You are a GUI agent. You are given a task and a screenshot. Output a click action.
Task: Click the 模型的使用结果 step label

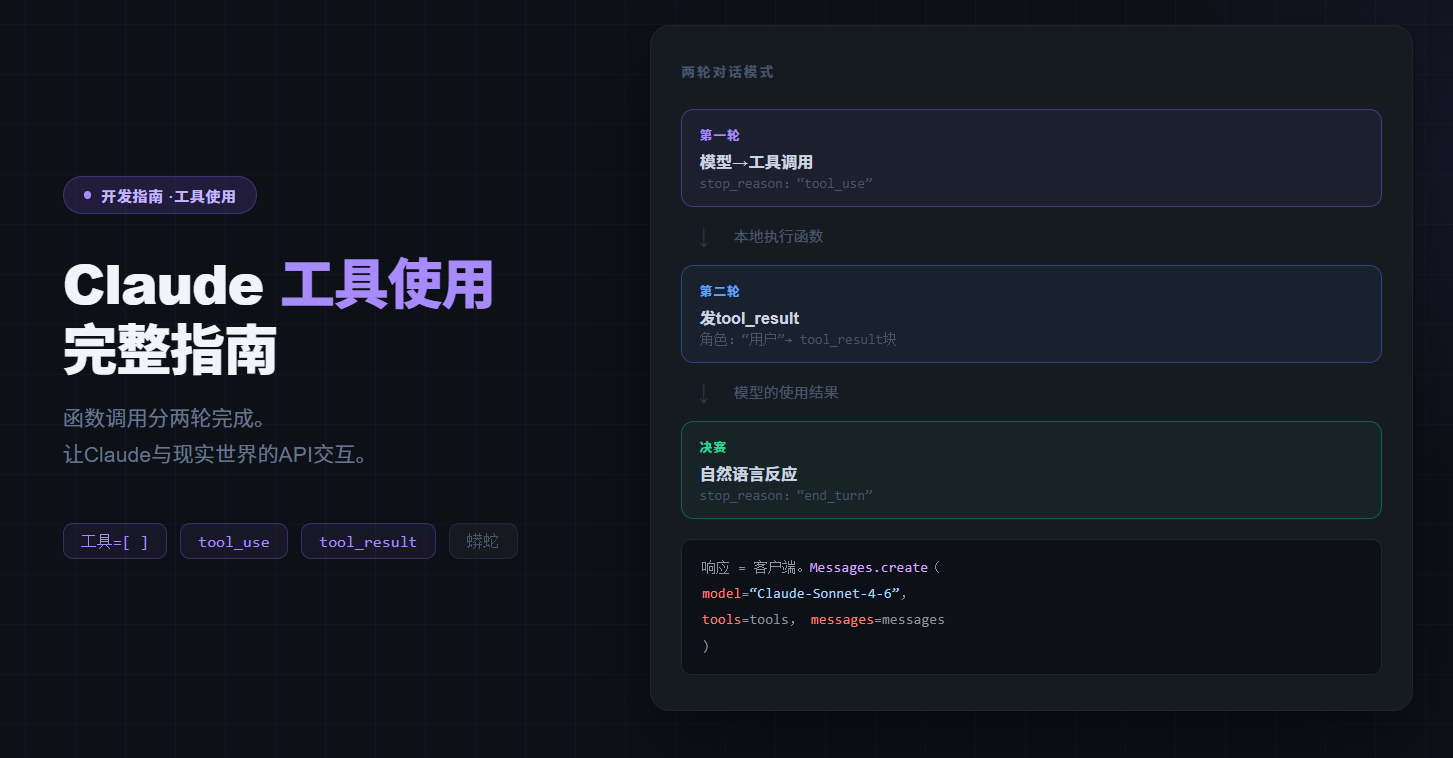(x=786, y=393)
